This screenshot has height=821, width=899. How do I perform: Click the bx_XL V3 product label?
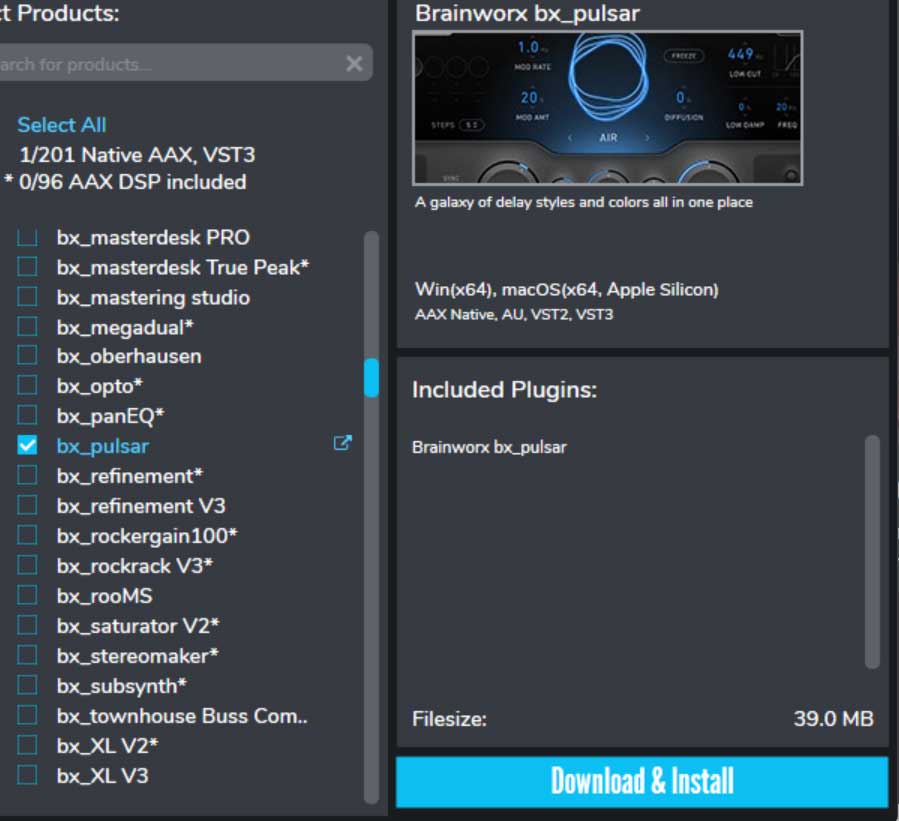[103, 776]
